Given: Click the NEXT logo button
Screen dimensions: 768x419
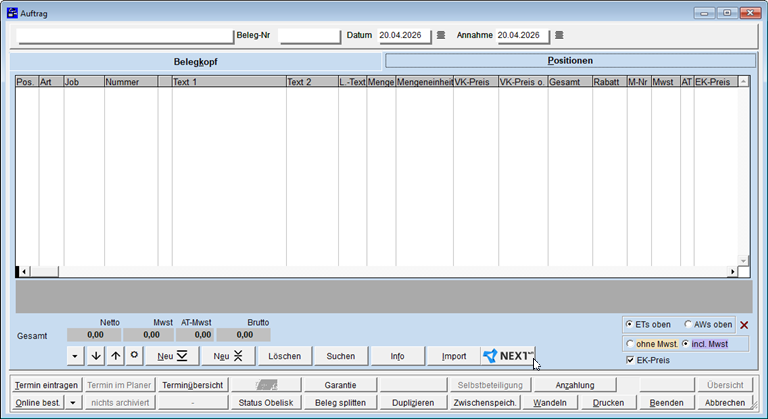Looking at the screenshot, I should click(508, 356).
